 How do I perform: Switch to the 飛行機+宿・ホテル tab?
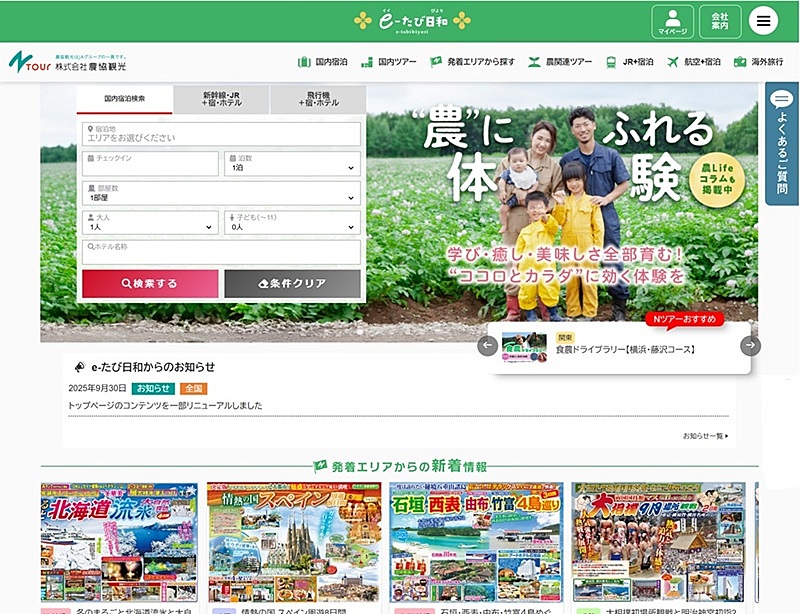tap(317, 99)
